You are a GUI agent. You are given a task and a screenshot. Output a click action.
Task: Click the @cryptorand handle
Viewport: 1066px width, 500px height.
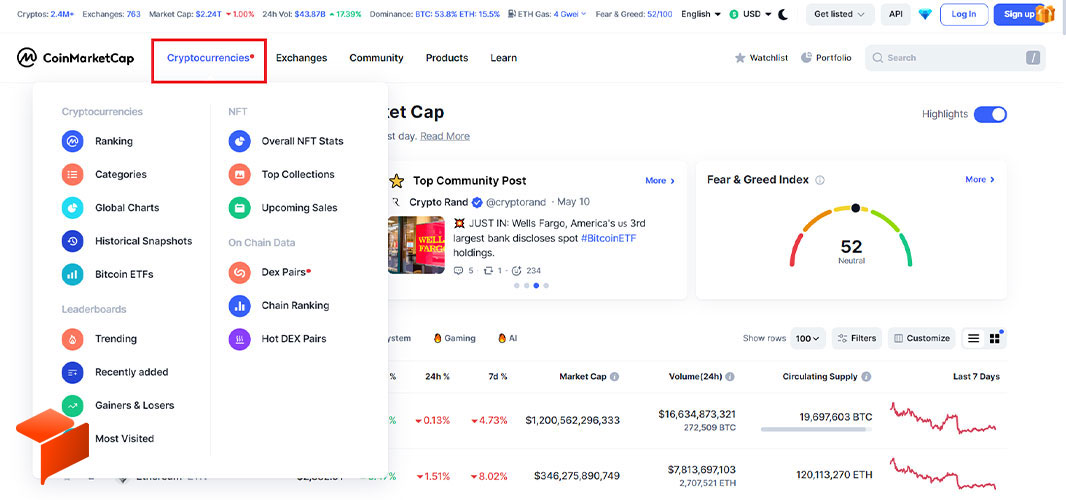pyautogui.click(x=517, y=203)
